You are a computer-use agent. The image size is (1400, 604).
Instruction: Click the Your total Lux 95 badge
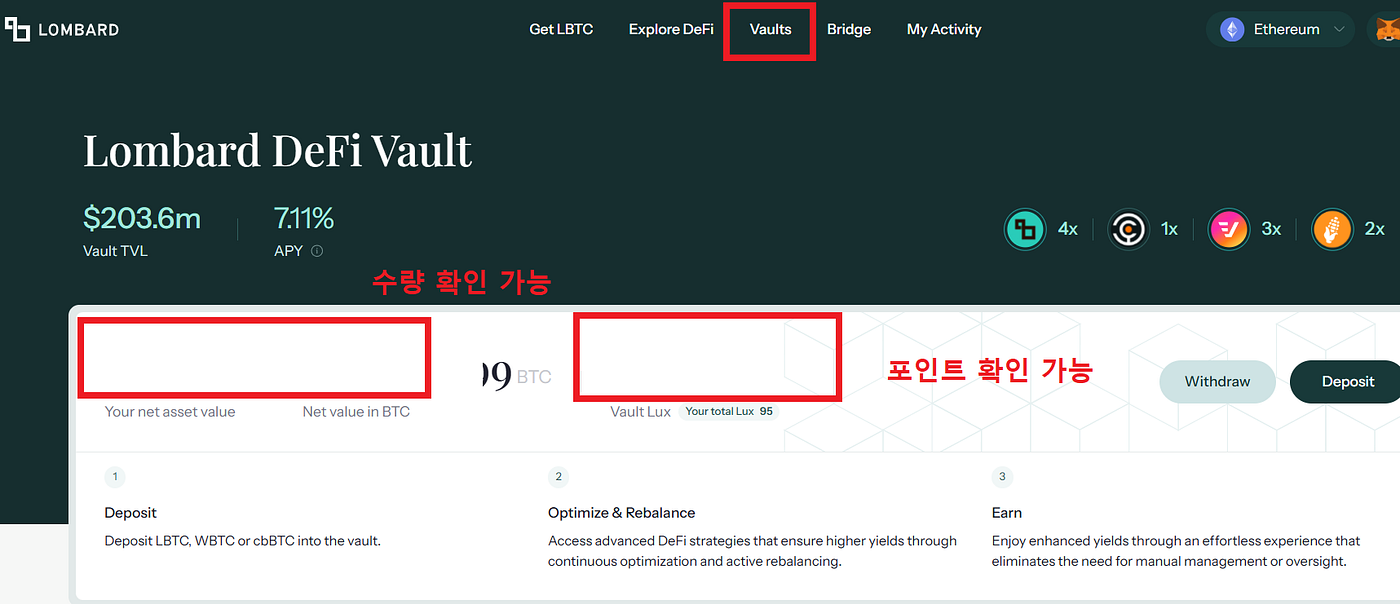coord(729,411)
